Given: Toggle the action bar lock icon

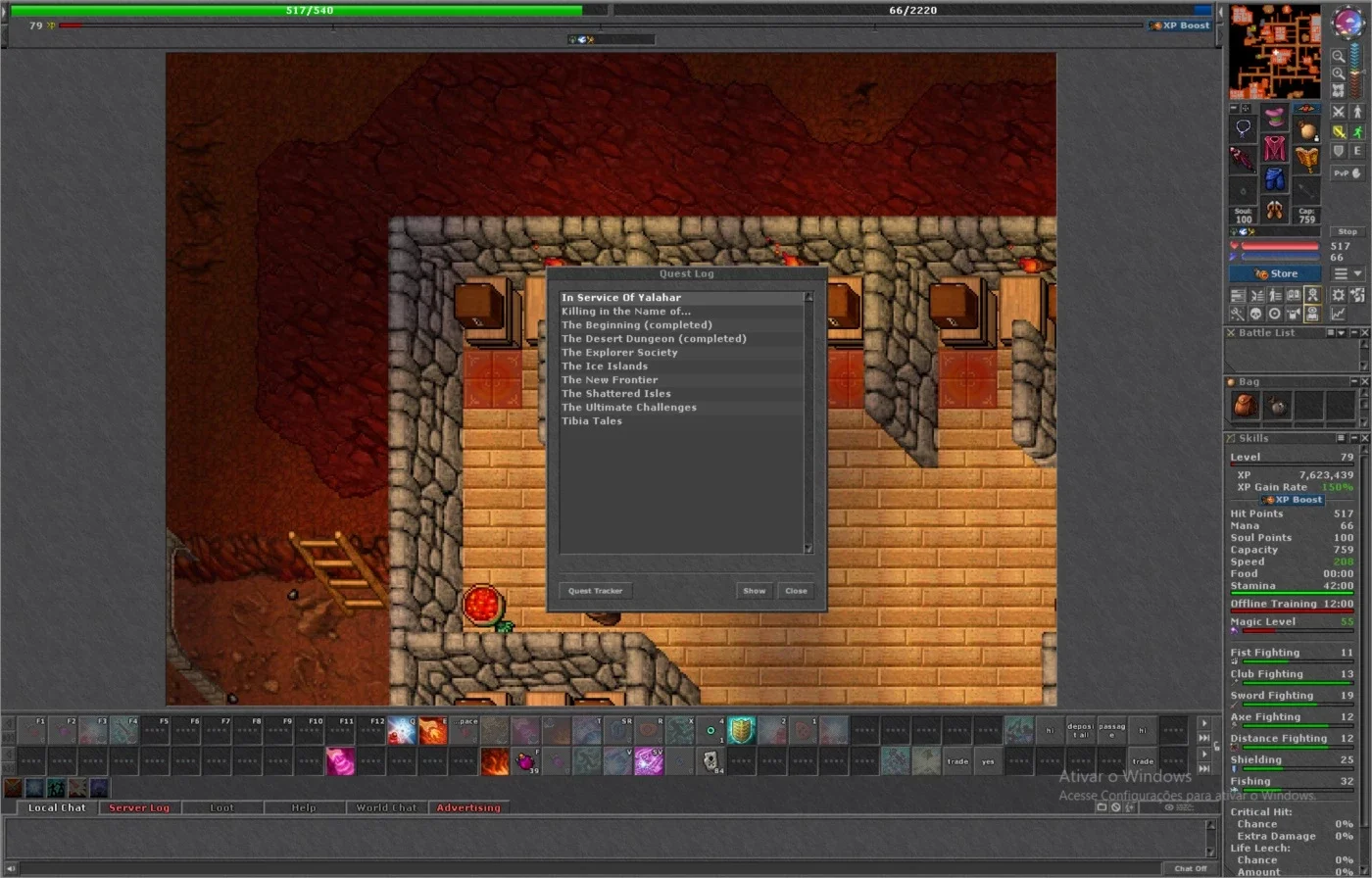Looking at the screenshot, I should (1217, 747).
